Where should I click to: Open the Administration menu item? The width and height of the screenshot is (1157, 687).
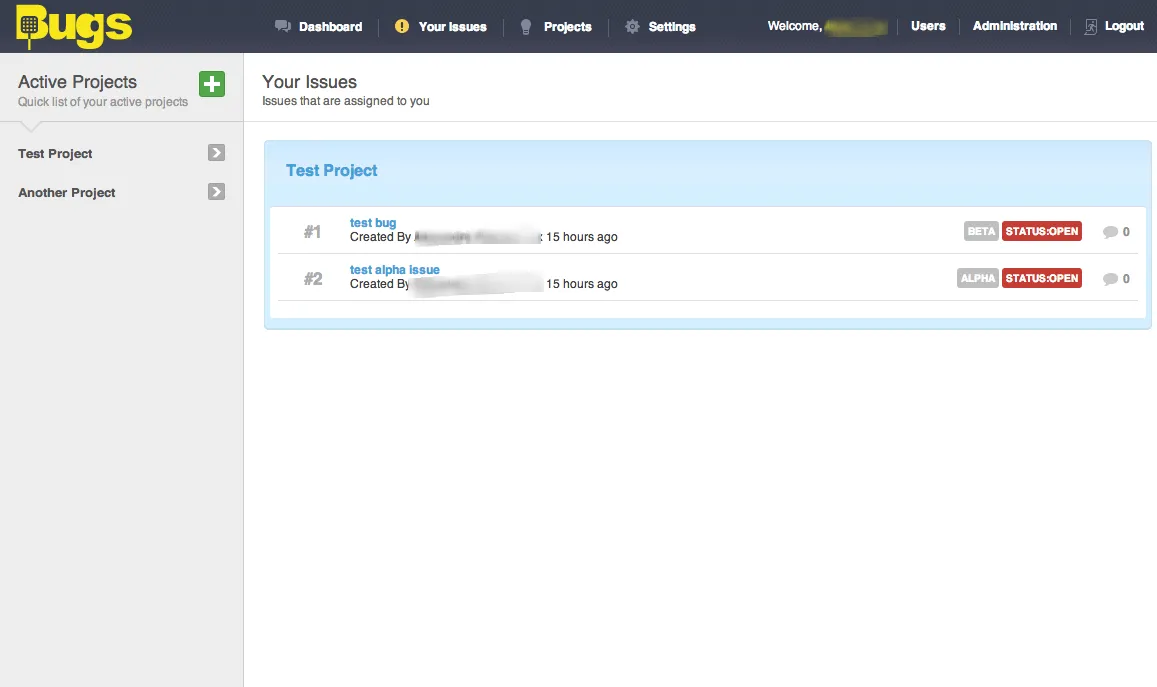1014,26
